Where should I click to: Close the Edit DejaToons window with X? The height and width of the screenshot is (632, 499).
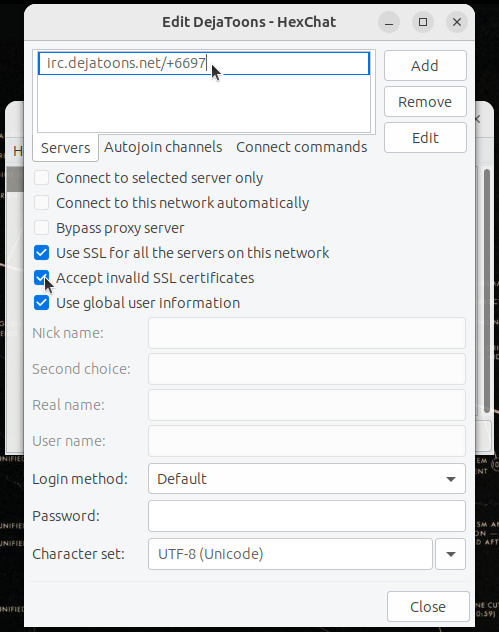(457, 22)
